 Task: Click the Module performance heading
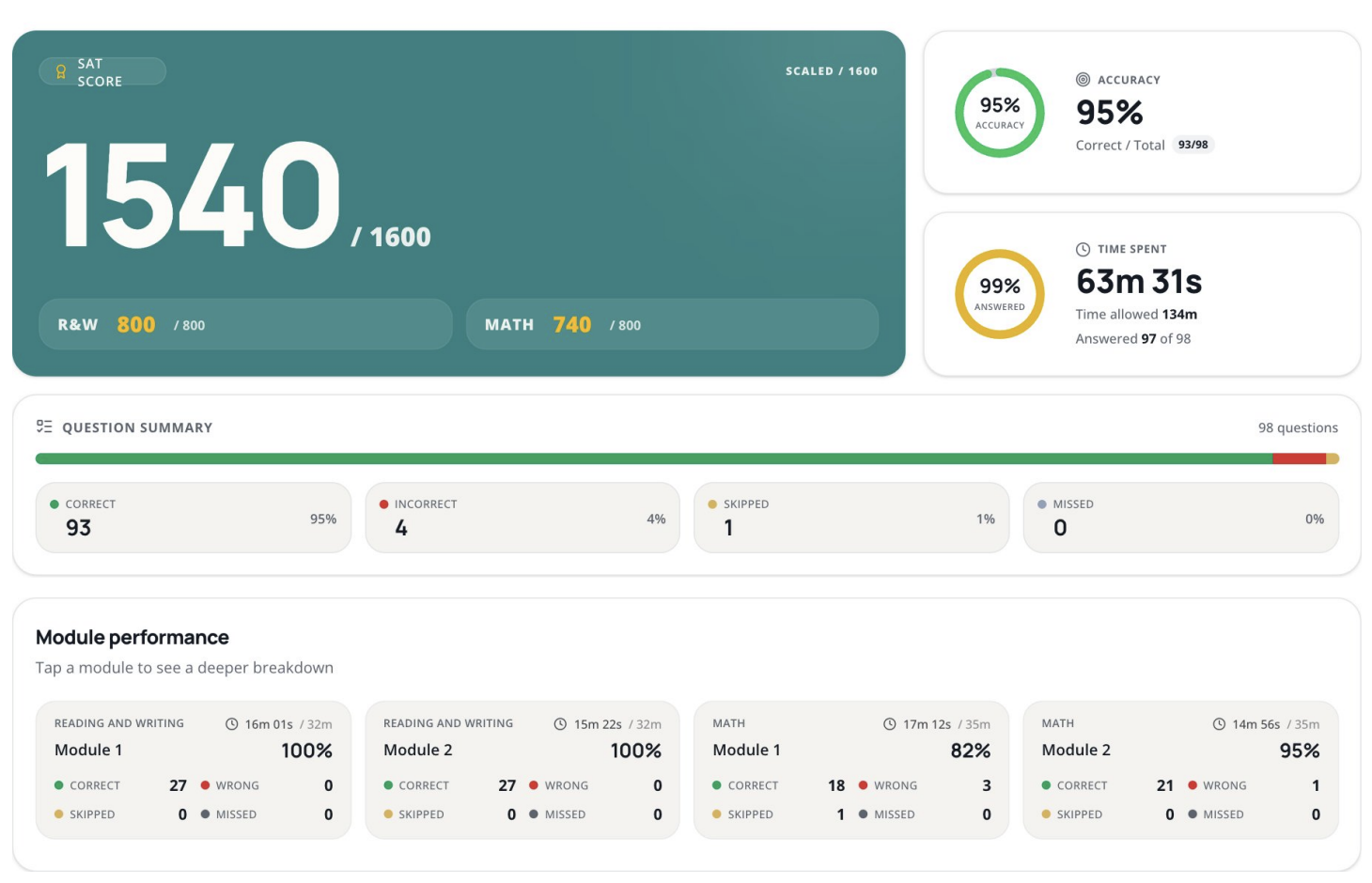(x=133, y=638)
